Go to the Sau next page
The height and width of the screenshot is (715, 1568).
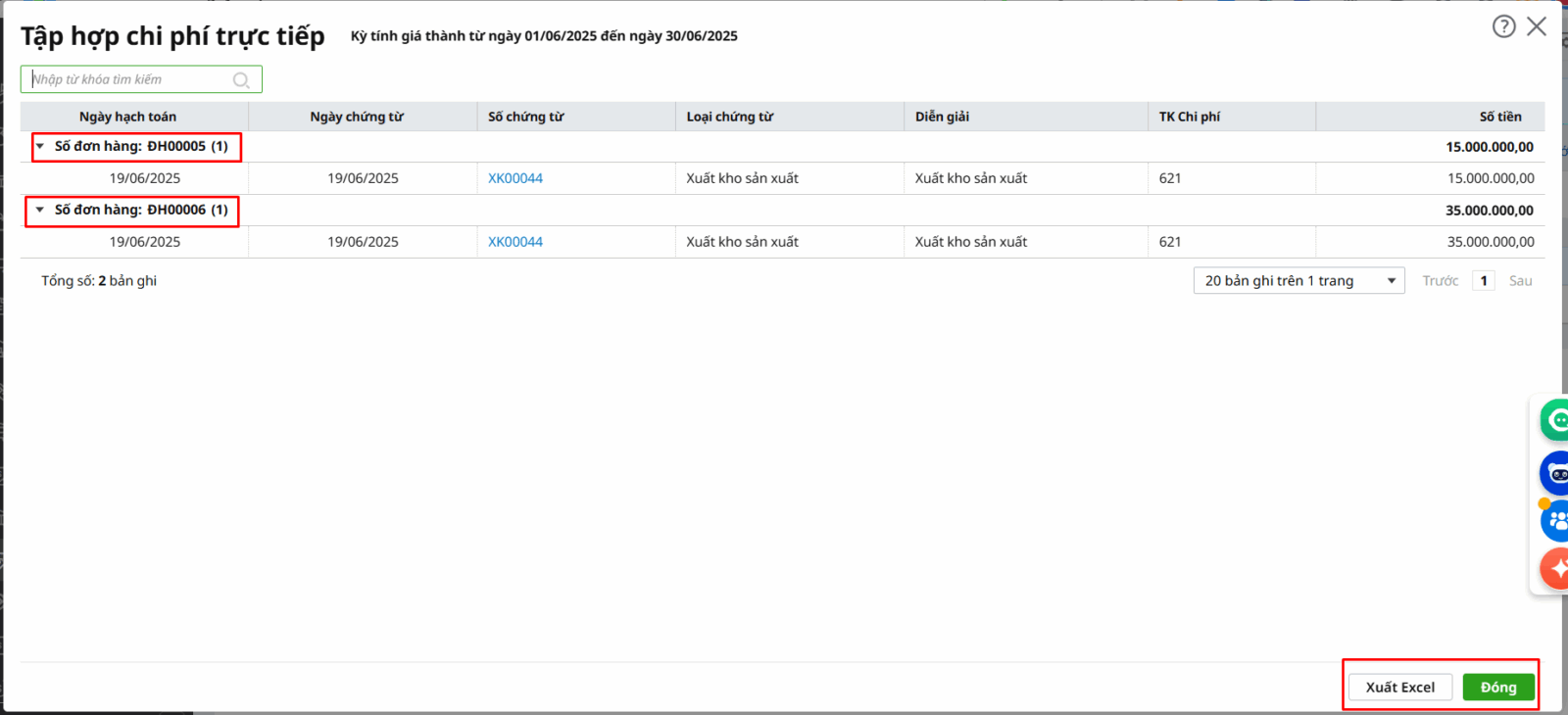1520,281
